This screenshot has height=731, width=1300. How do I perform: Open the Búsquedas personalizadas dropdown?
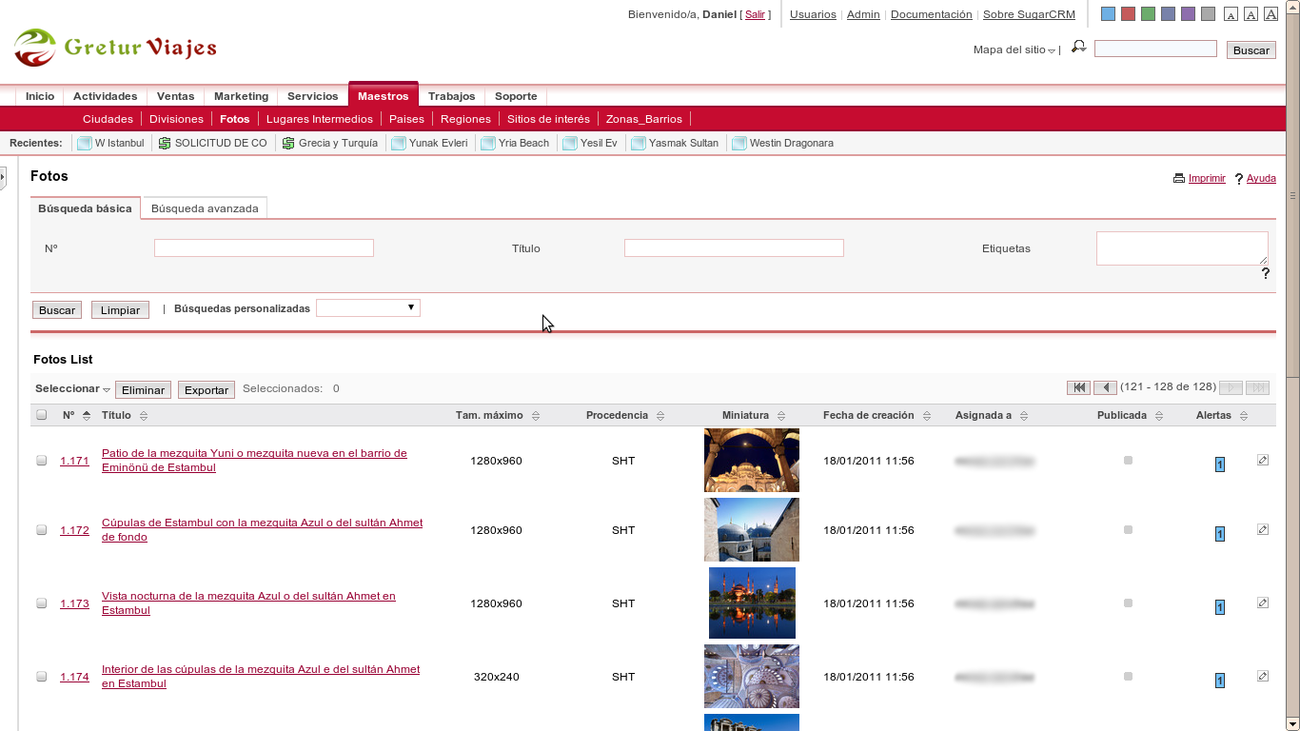(368, 308)
